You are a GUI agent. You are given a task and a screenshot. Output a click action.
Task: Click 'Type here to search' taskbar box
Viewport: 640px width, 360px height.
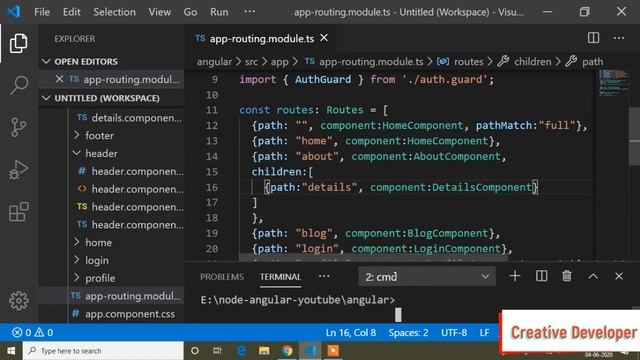[103, 351]
